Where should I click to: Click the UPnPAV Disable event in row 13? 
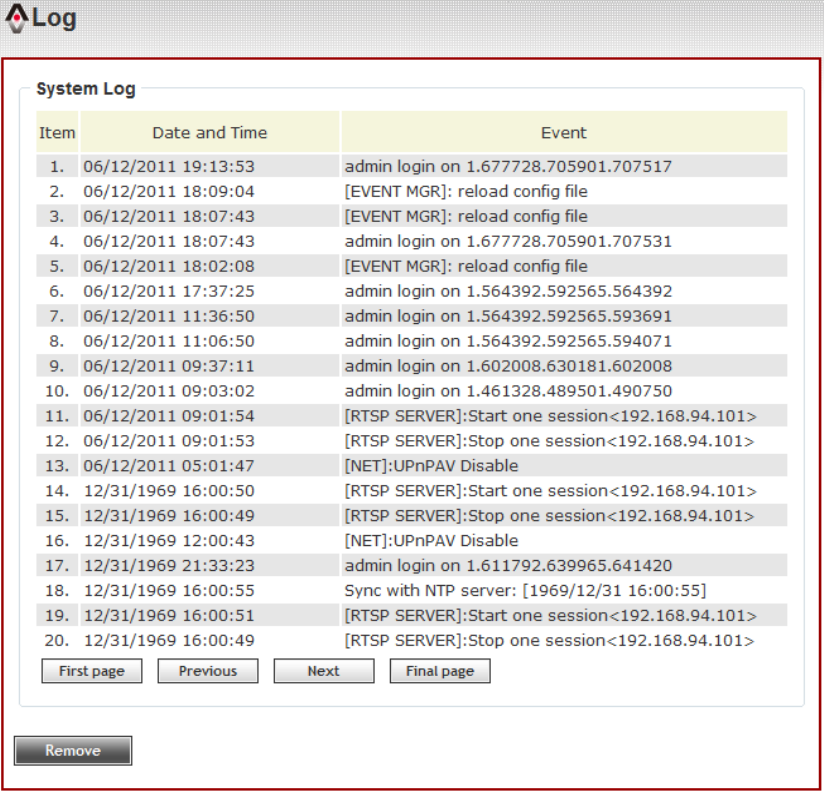tap(431, 466)
